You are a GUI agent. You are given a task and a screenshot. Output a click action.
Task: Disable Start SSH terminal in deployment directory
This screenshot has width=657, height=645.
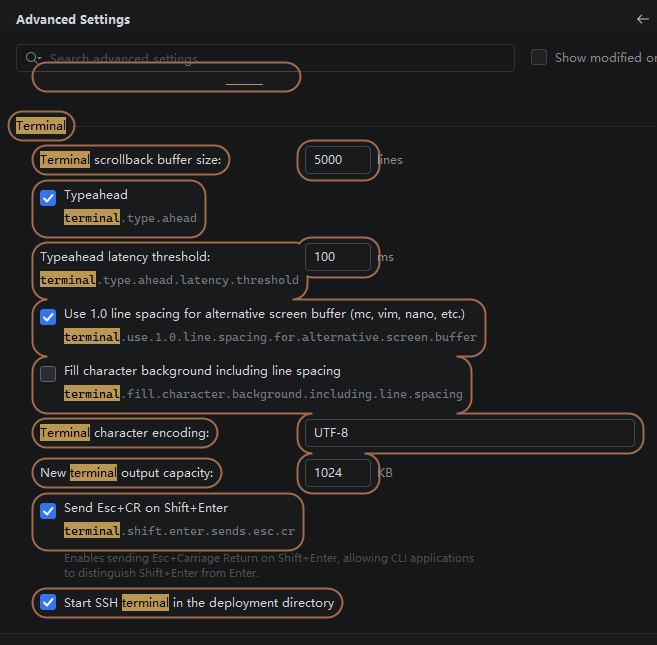pyautogui.click(x=48, y=602)
